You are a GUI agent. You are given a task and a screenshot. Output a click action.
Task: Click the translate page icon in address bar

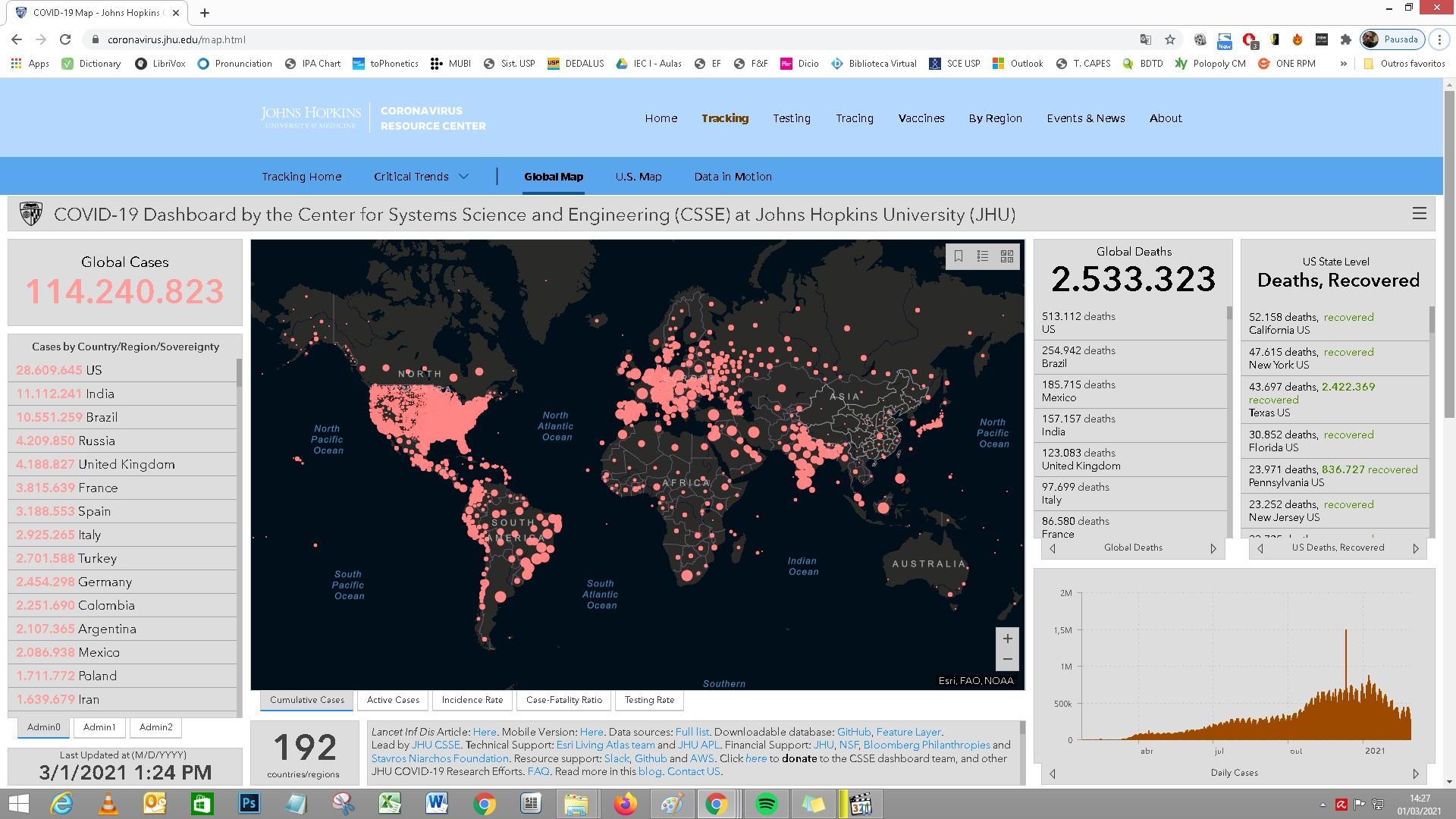click(1146, 39)
